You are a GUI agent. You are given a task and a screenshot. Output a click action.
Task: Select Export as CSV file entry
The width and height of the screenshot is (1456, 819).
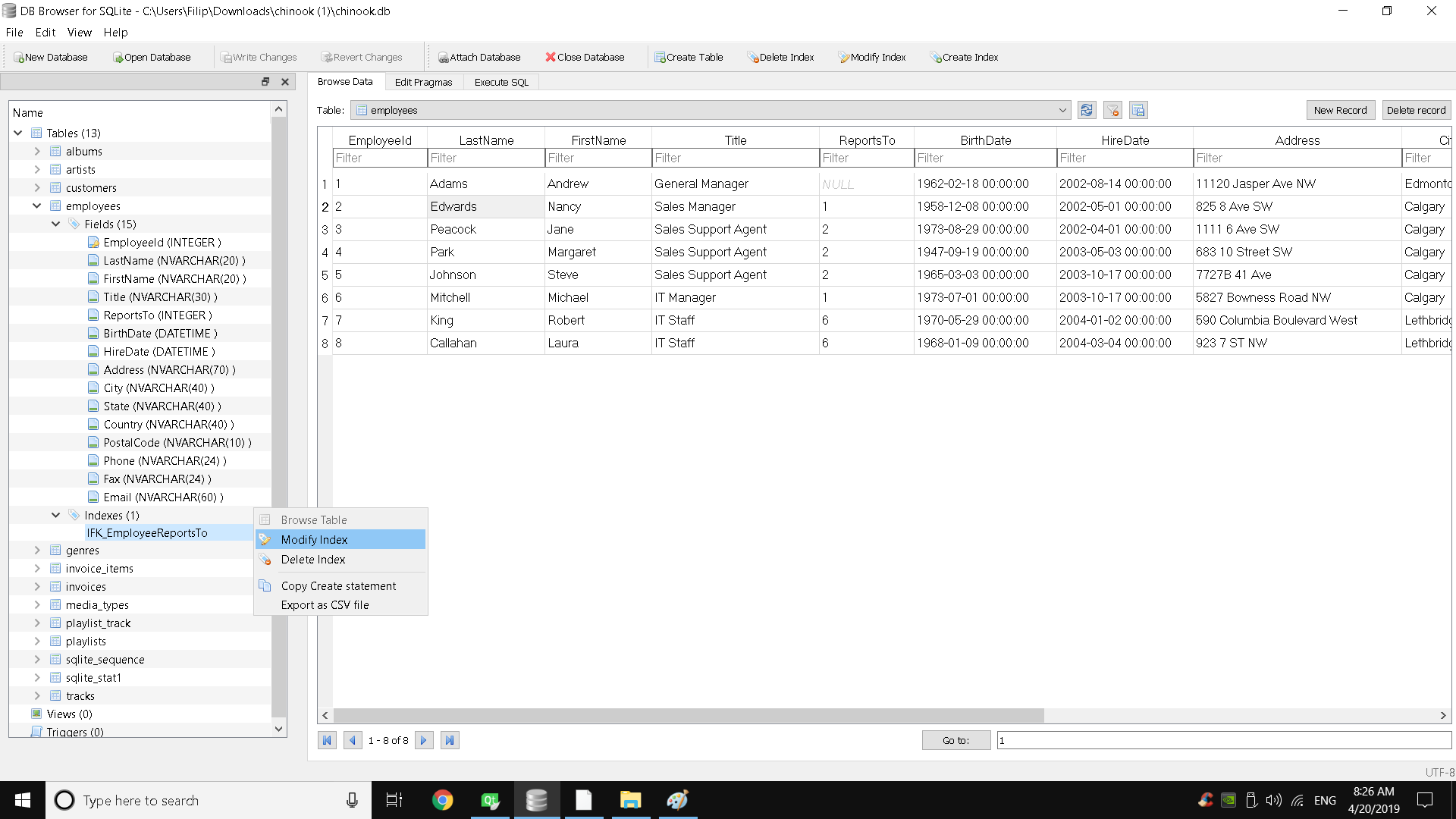340,605
